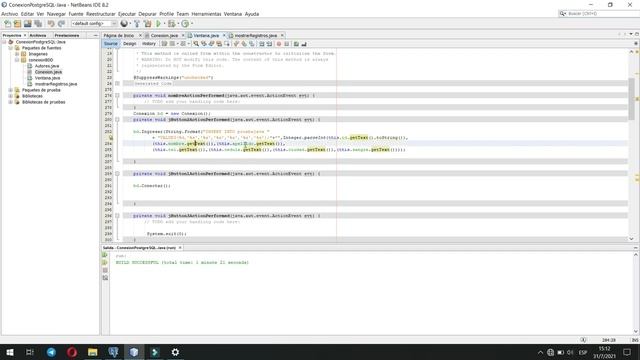
Task: Select Autores.java in project tree
Action: point(47,66)
